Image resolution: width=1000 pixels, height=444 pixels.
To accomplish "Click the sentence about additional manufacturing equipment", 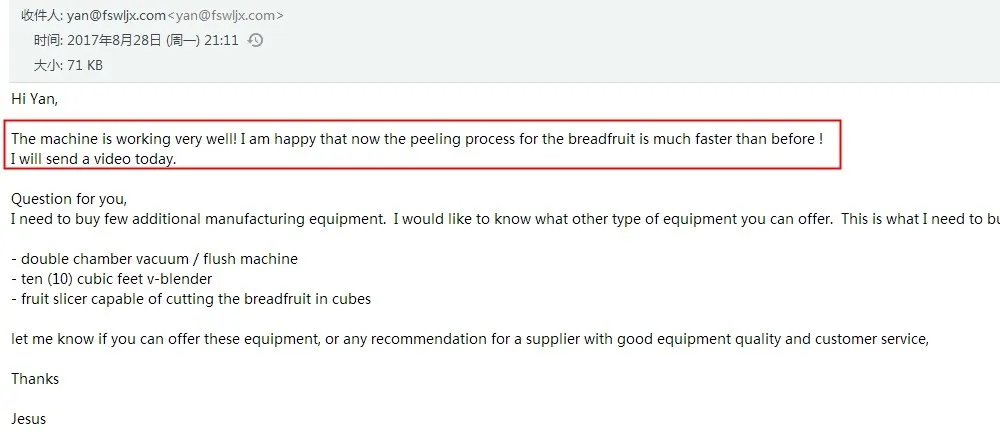I will pyautogui.click(x=198, y=219).
